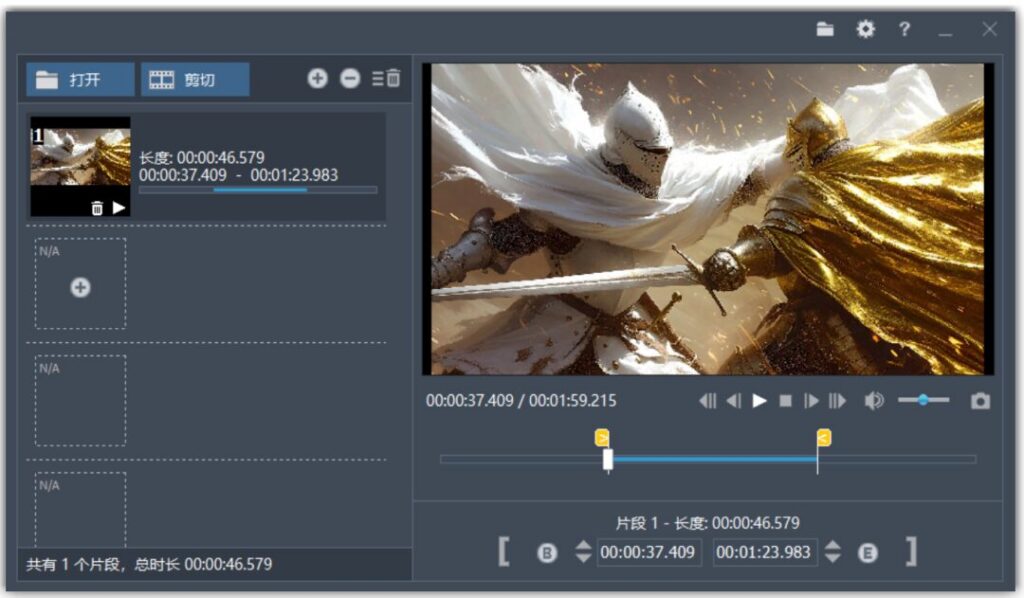Viewport: 1024px width, 598px height.
Task: Open help with the question mark icon
Action: (x=904, y=29)
